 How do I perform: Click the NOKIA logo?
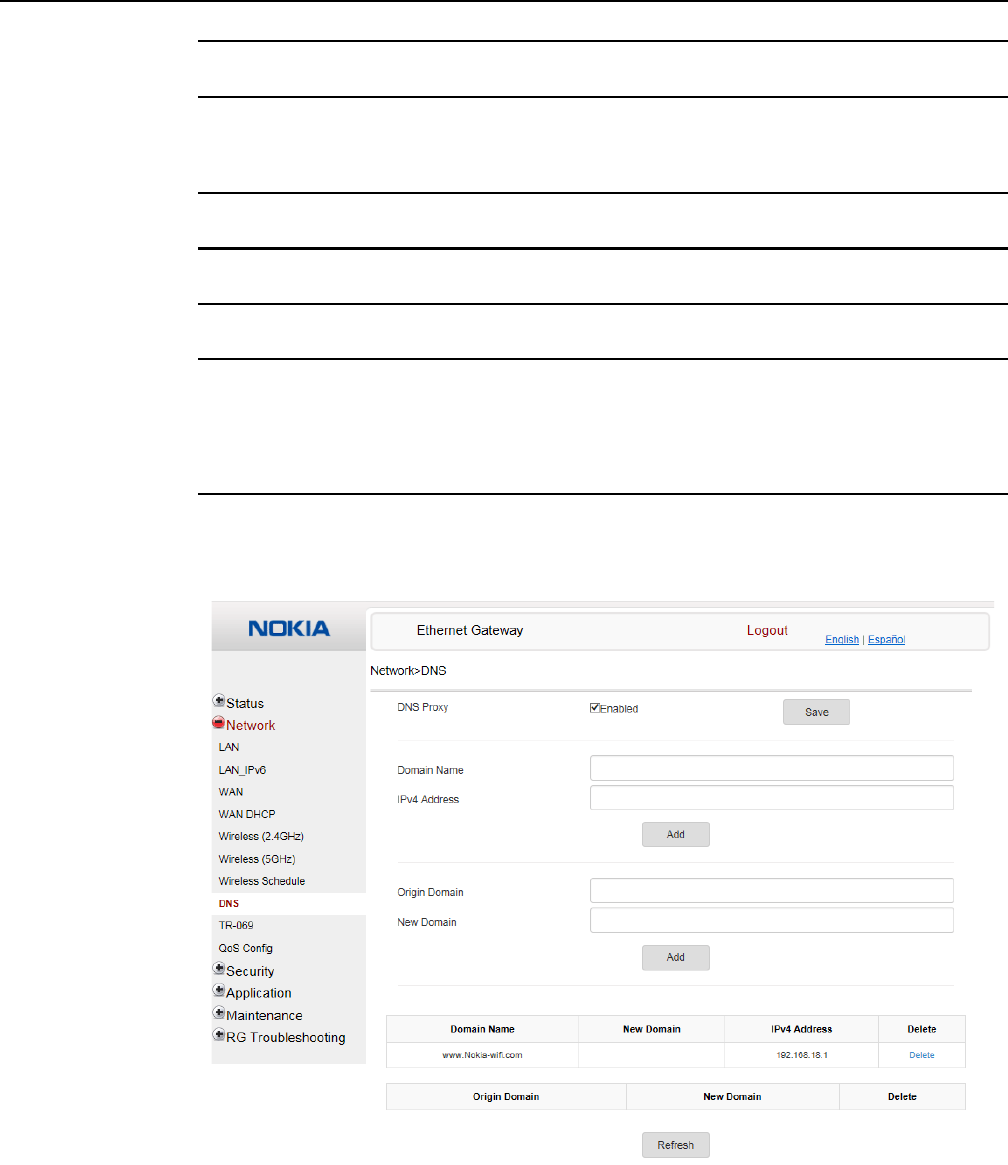coord(289,629)
